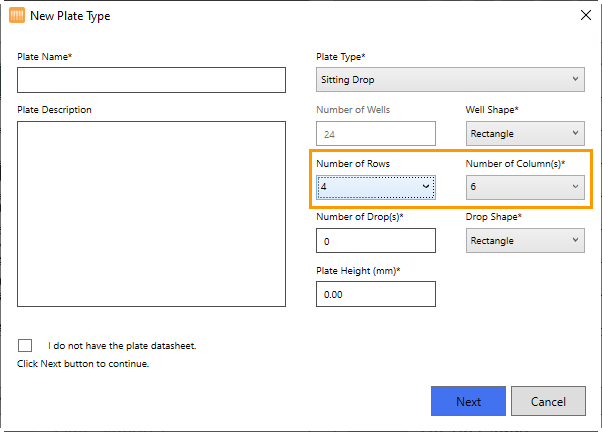This screenshot has height=432, width=602.
Task: Click the Plate Height (mm) input field
Action: [x=375, y=294]
